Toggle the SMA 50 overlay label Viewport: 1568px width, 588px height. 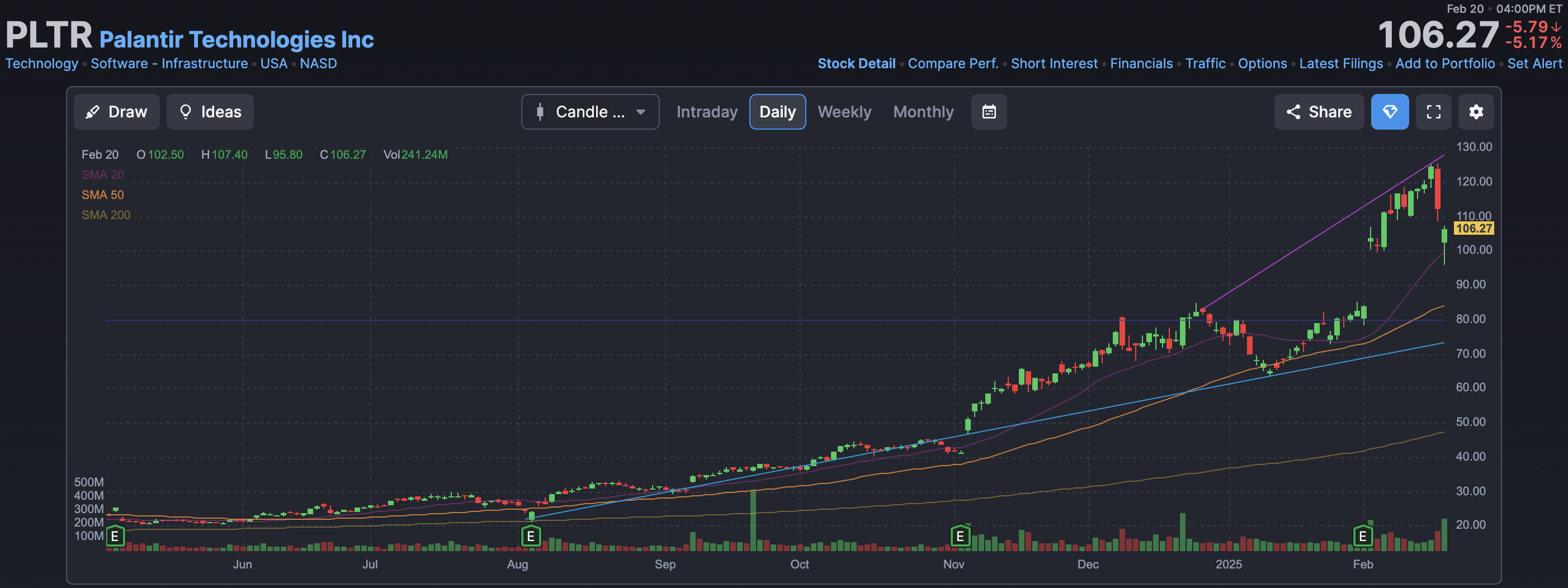[x=102, y=195]
